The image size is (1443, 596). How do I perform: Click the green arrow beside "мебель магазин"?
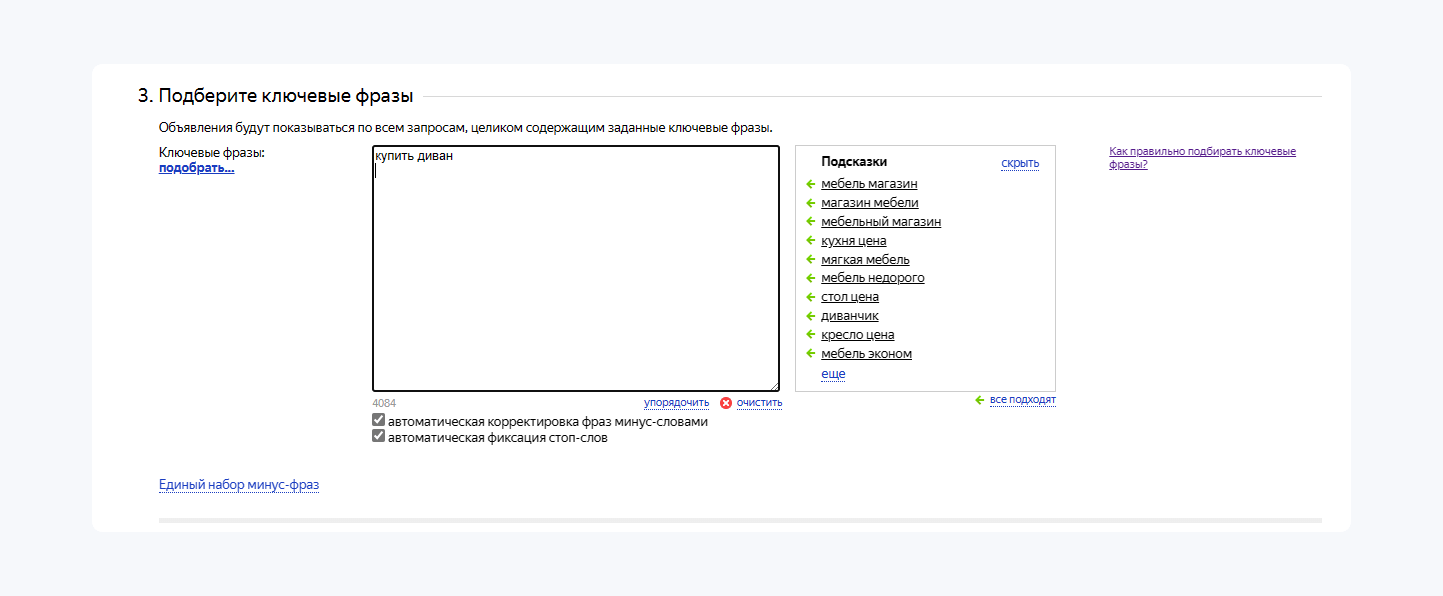[811, 184]
